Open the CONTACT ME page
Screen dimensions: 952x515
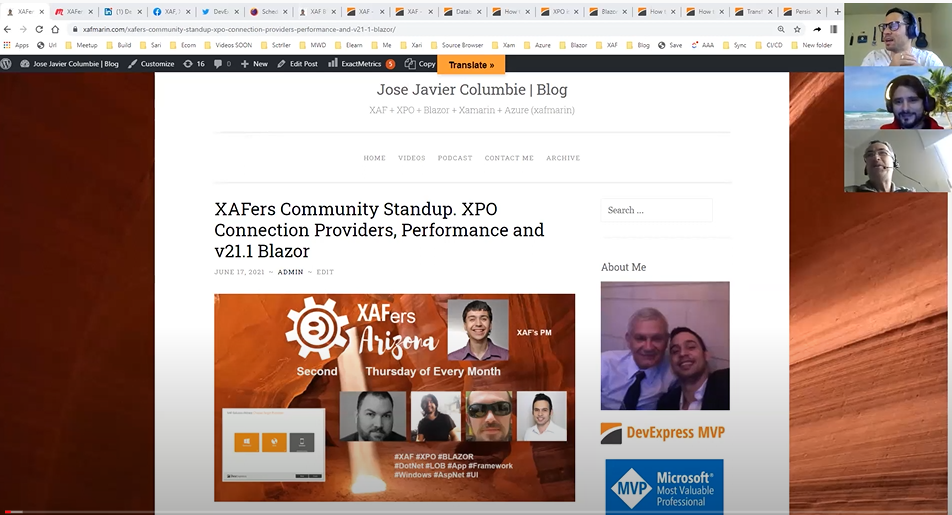[509, 158]
